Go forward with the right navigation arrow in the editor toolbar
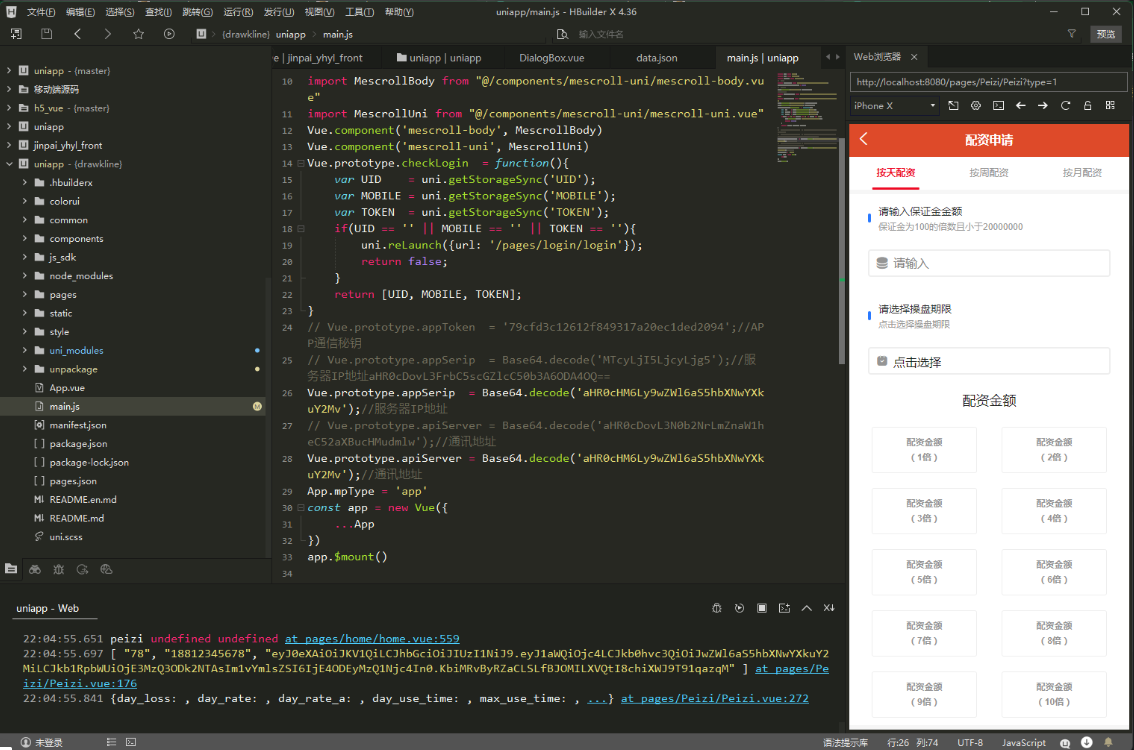The width and height of the screenshot is (1134, 750). (x=108, y=34)
